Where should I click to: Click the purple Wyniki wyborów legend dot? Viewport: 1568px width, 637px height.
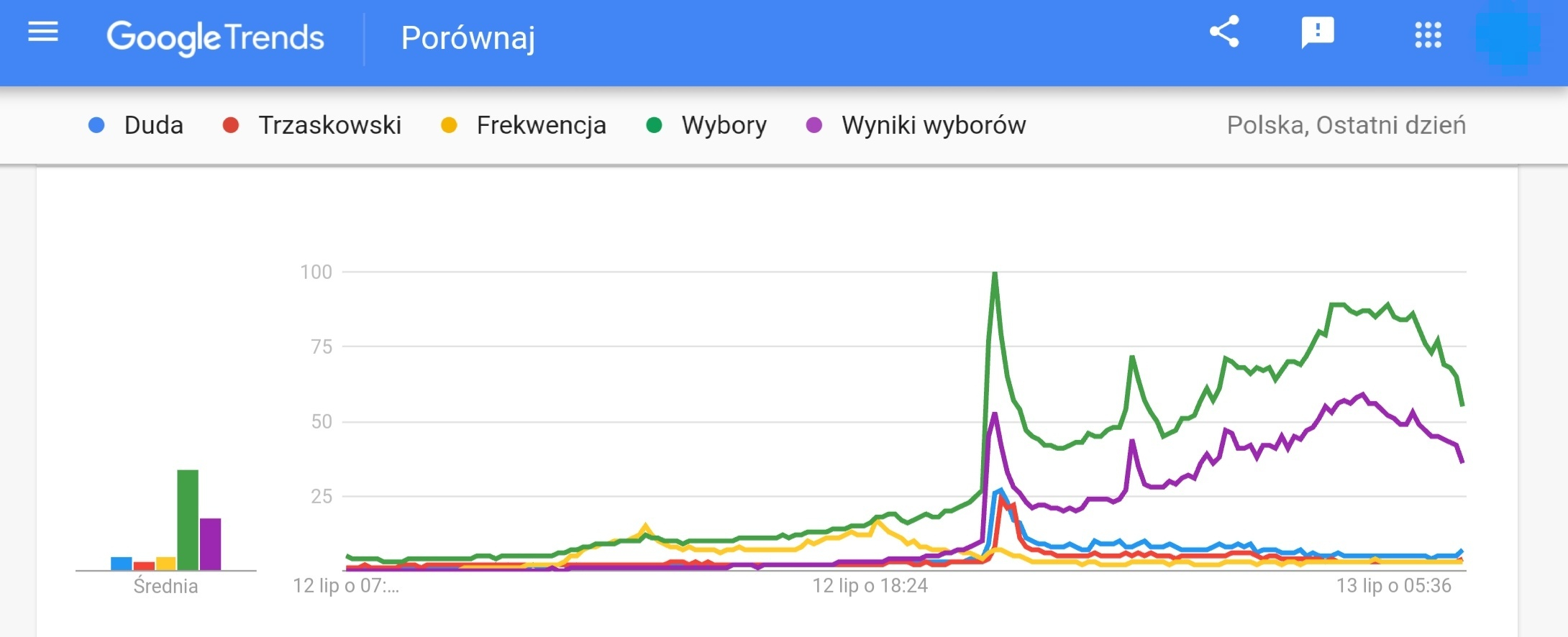click(x=814, y=126)
